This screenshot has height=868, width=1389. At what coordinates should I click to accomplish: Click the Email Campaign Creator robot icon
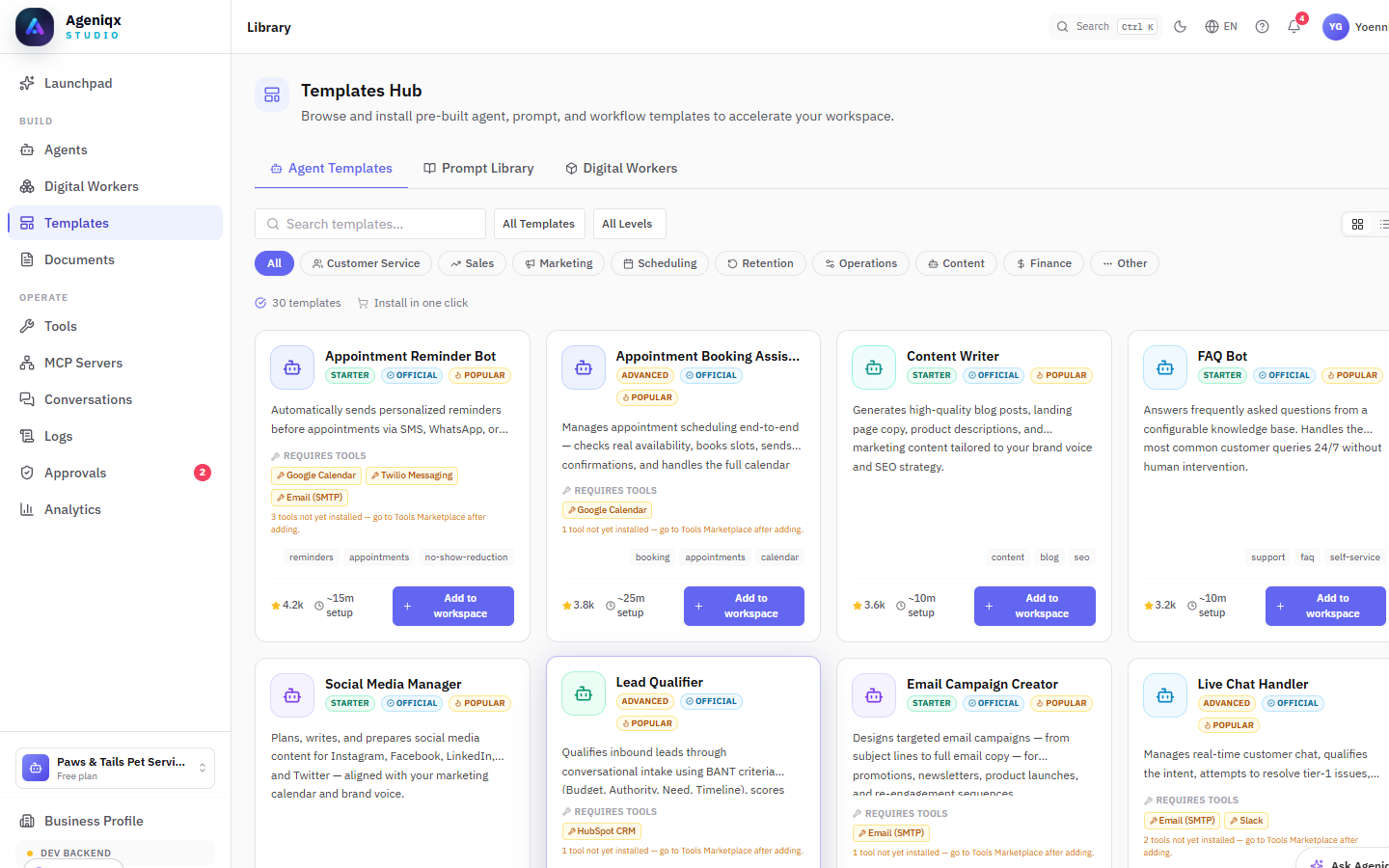874,695
